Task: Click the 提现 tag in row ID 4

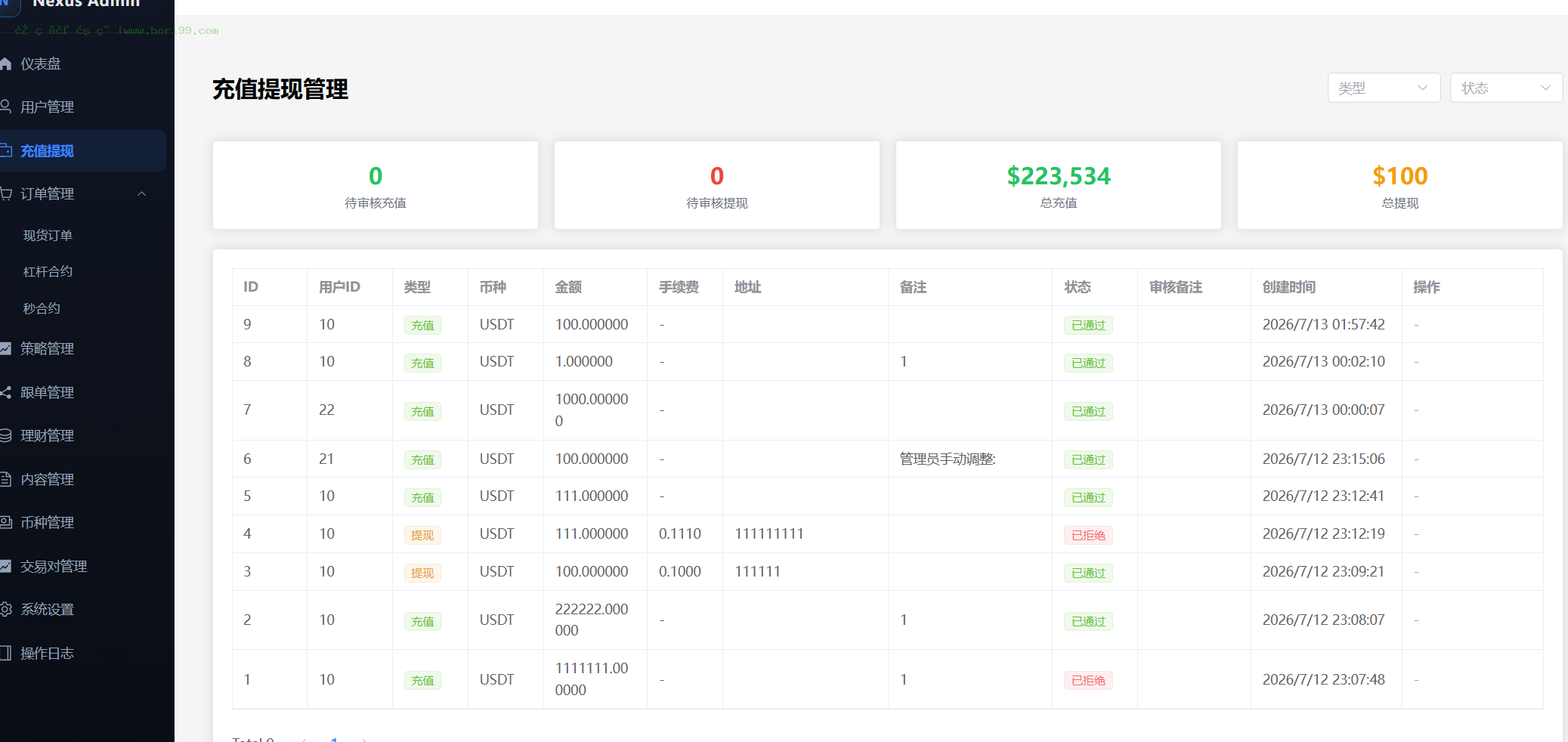Action: pyautogui.click(x=422, y=536)
